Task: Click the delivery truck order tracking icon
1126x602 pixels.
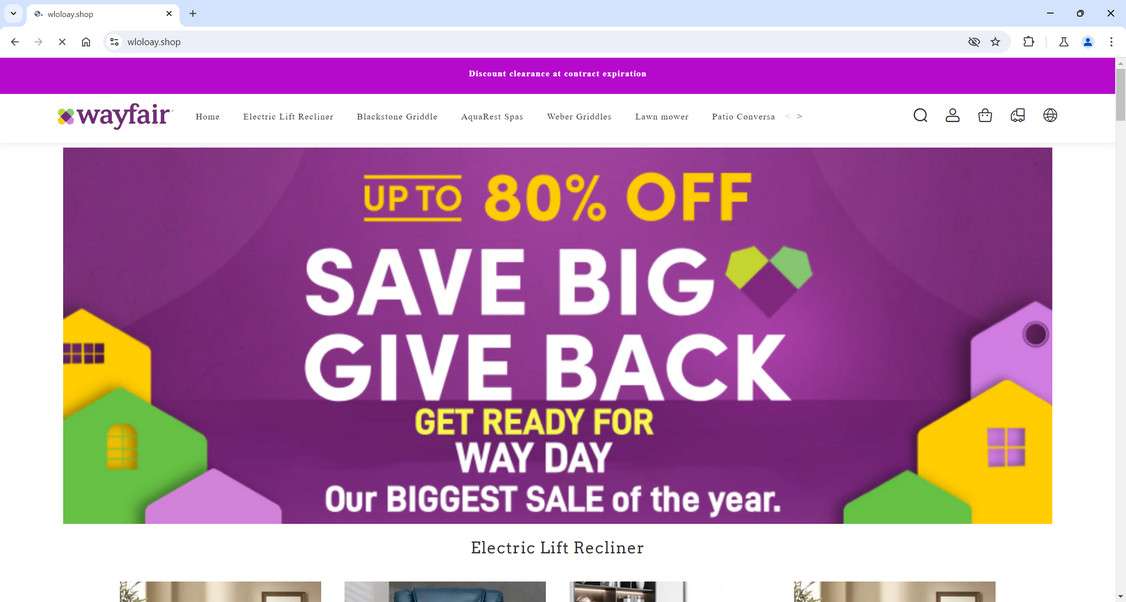Action: (1018, 116)
